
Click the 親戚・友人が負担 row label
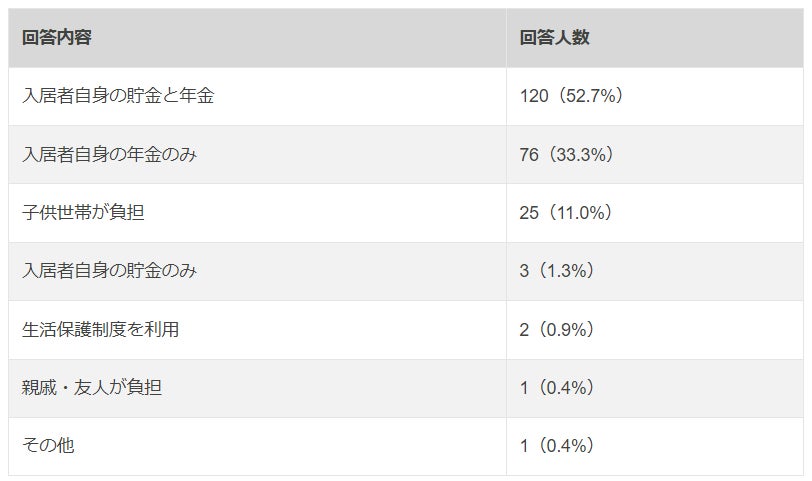click(92, 387)
